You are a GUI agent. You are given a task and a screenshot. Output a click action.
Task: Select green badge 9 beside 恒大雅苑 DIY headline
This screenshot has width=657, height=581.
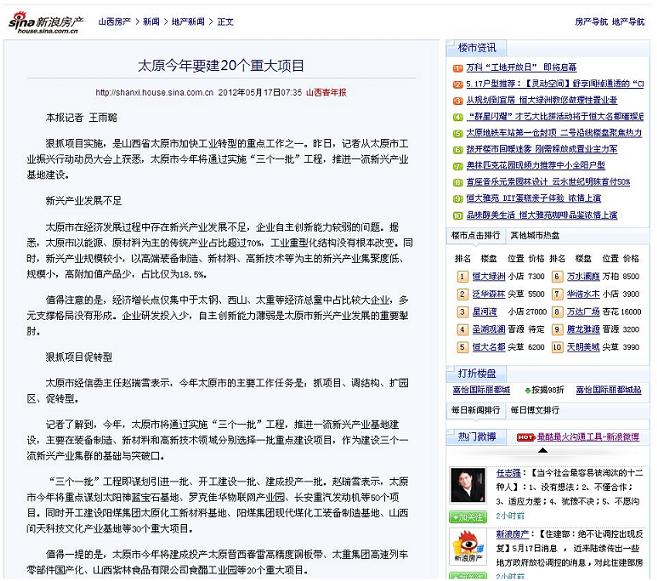tap(458, 199)
